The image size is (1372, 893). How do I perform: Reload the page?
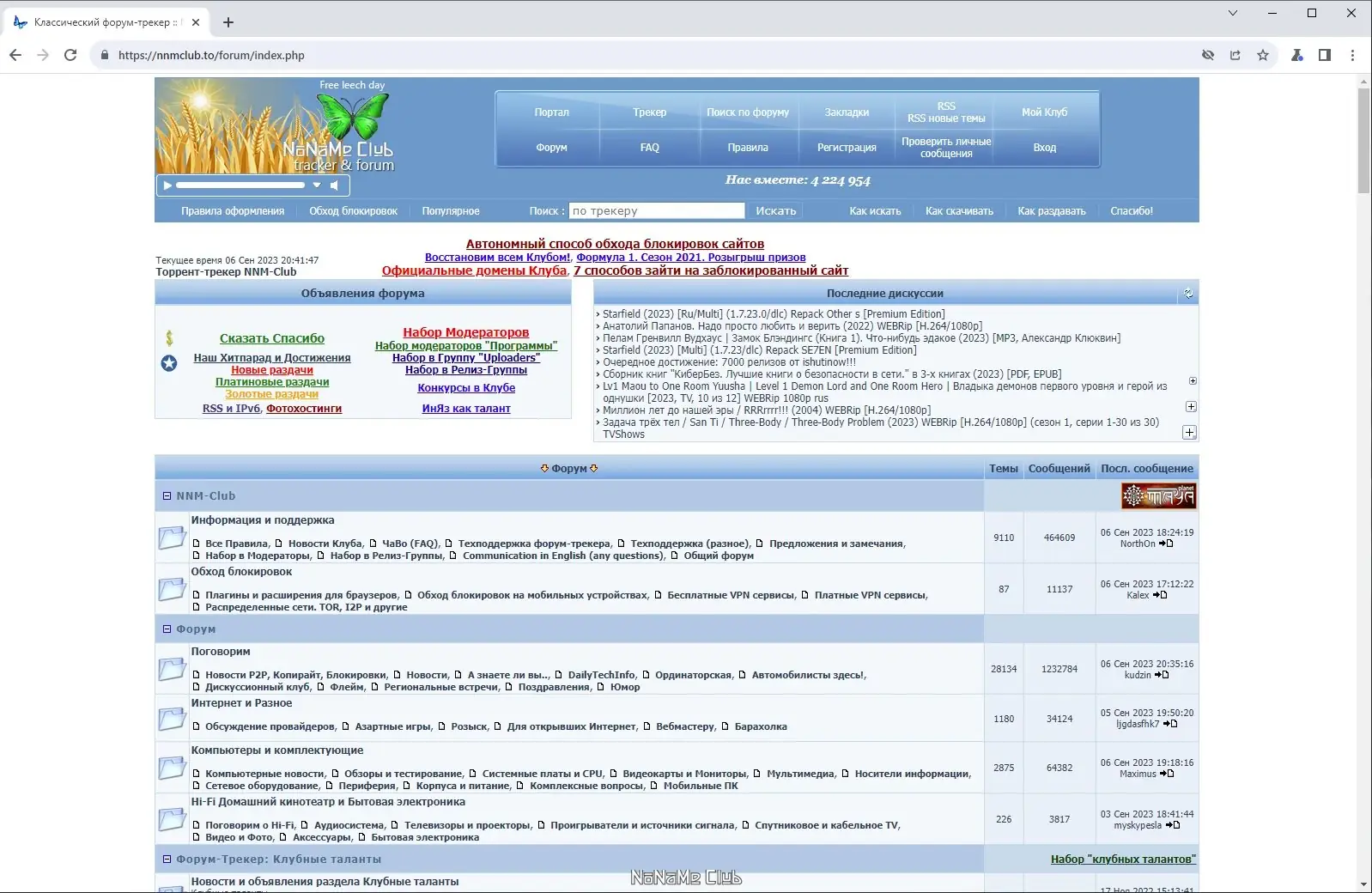[70, 55]
